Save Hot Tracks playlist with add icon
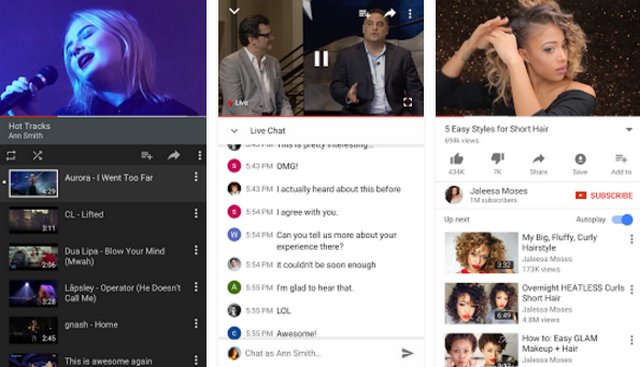 coord(147,156)
